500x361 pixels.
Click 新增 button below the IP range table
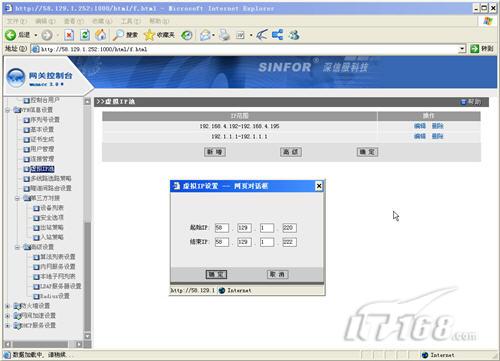pos(215,152)
